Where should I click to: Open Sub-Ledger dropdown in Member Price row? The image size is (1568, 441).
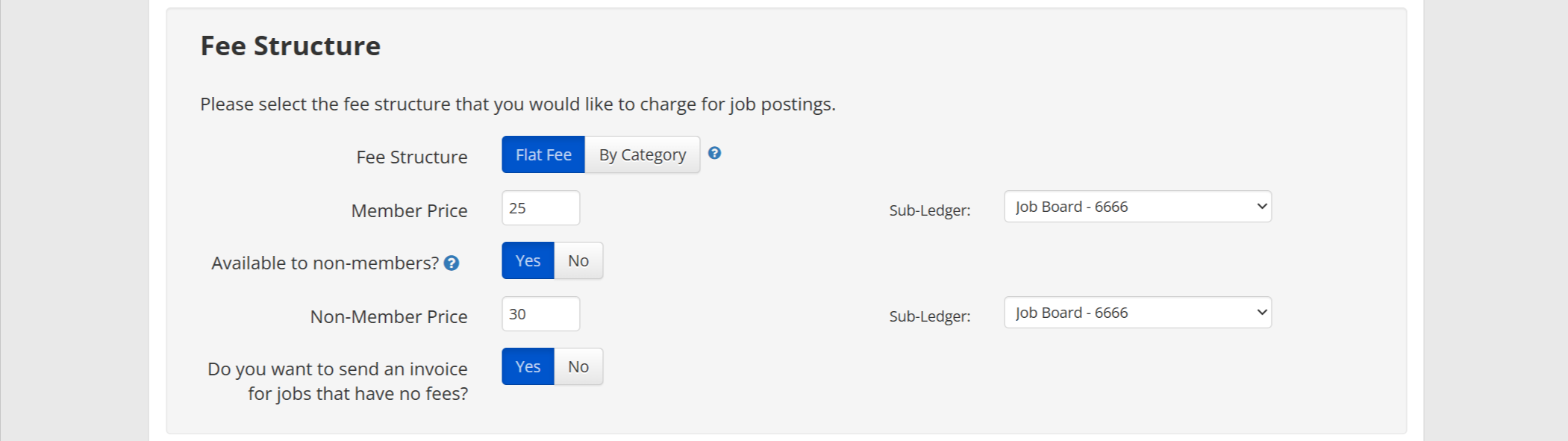[x=1137, y=207]
